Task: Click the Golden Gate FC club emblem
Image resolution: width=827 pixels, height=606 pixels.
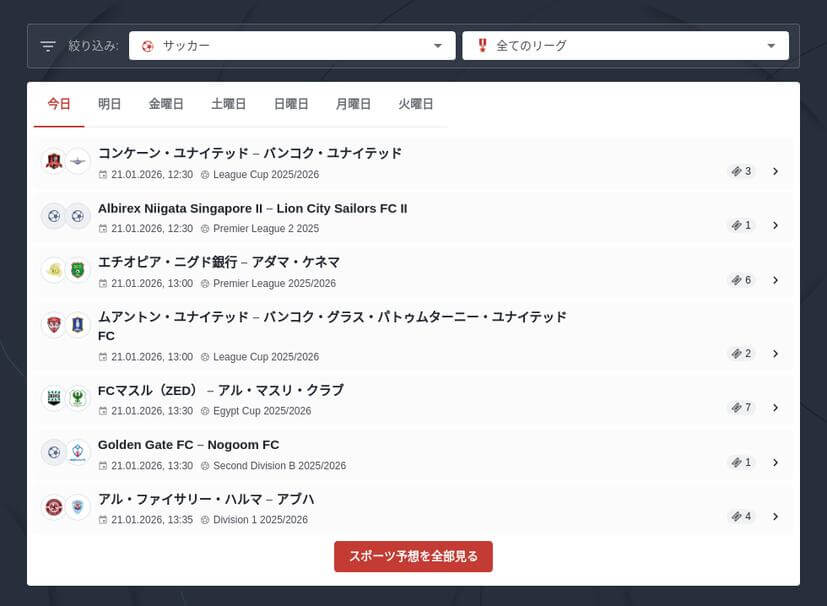Action: pos(55,452)
